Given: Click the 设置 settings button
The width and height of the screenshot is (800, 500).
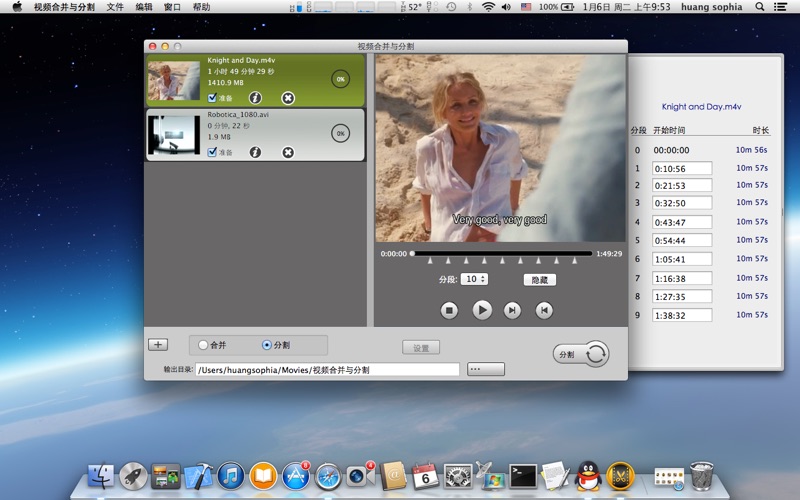Looking at the screenshot, I should [x=421, y=348].
